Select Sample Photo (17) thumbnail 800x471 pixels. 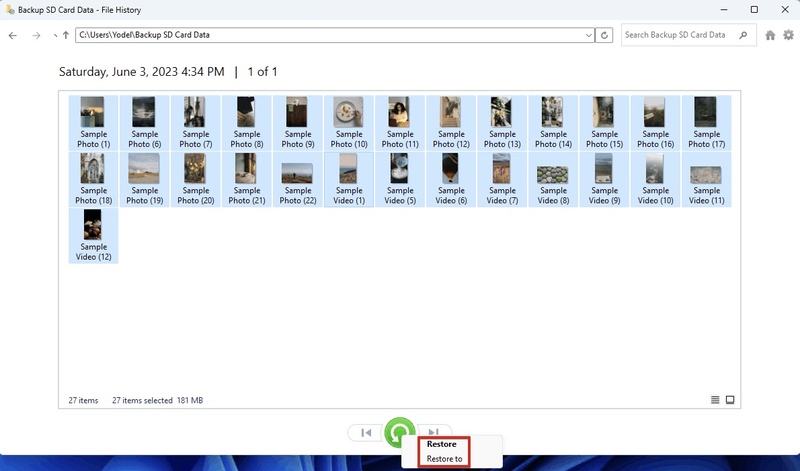tap(707, 122)
